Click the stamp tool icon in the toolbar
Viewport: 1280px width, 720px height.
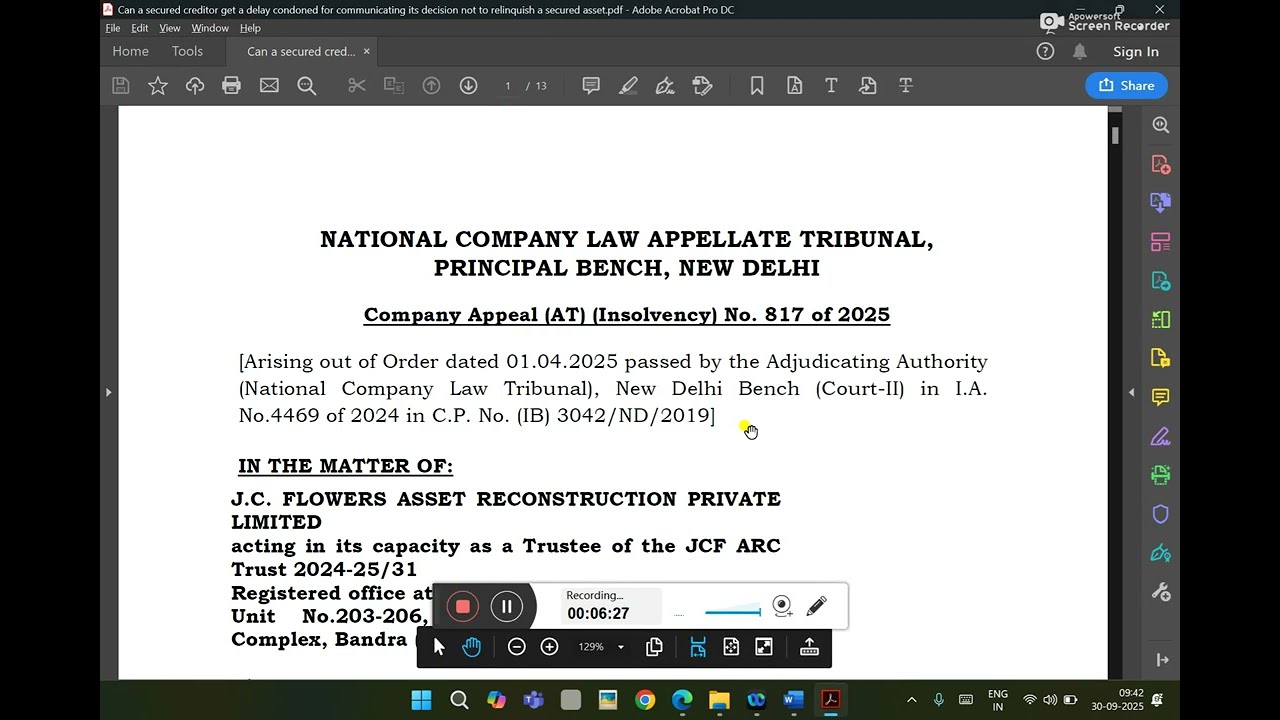(702, 86)
